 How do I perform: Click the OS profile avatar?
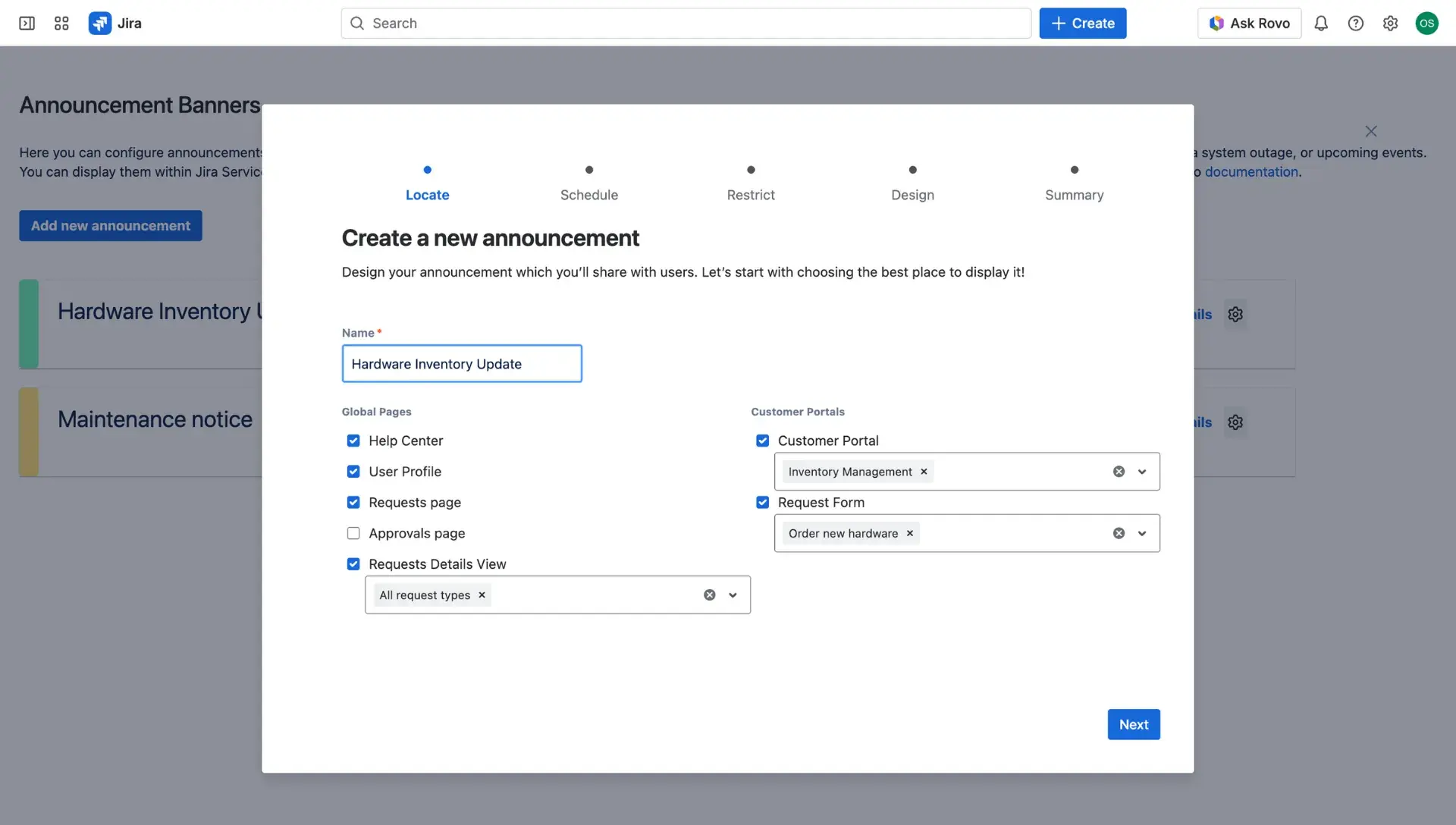point(1427,23)
